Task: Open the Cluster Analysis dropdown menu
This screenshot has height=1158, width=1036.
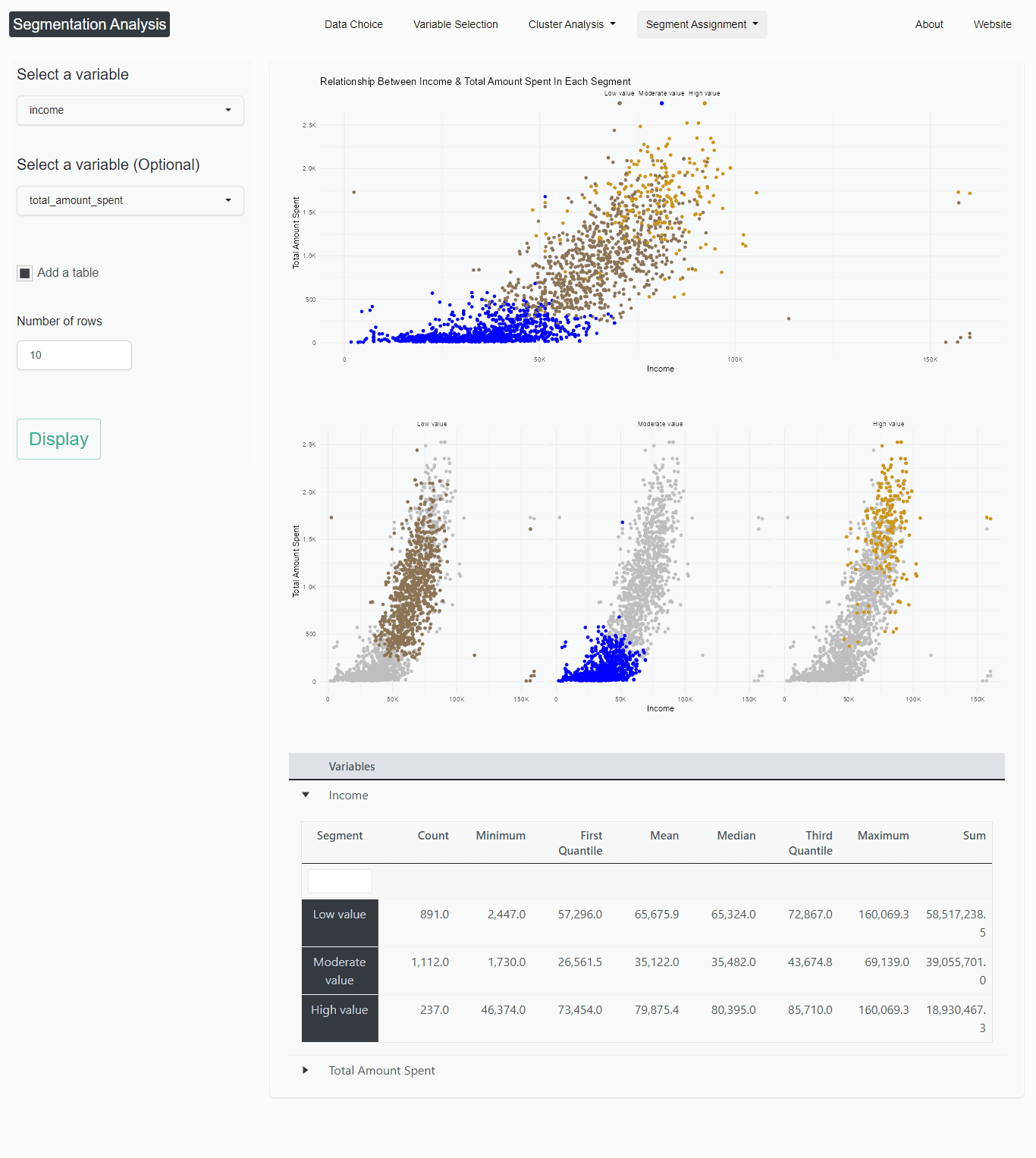Action: pyautogui.click(x=572, y=24)
